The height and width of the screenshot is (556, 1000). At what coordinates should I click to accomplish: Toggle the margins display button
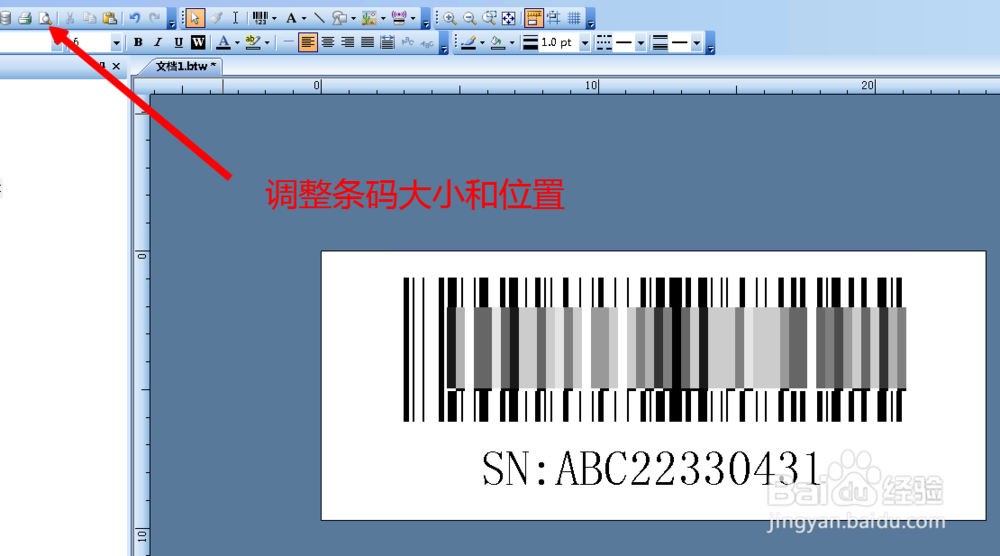554,18
